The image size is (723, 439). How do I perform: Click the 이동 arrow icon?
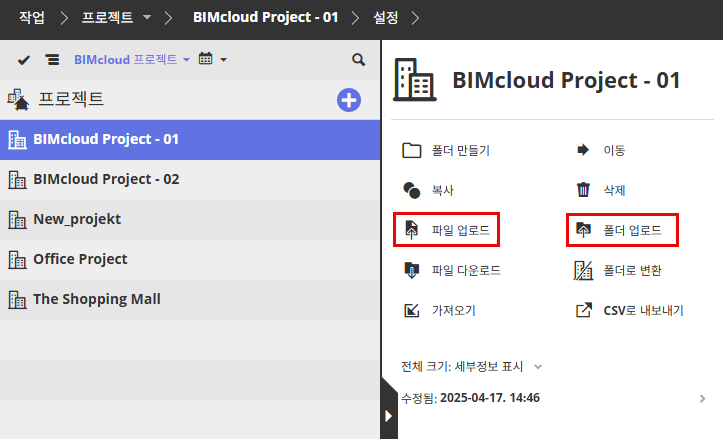tap(583, 150)
